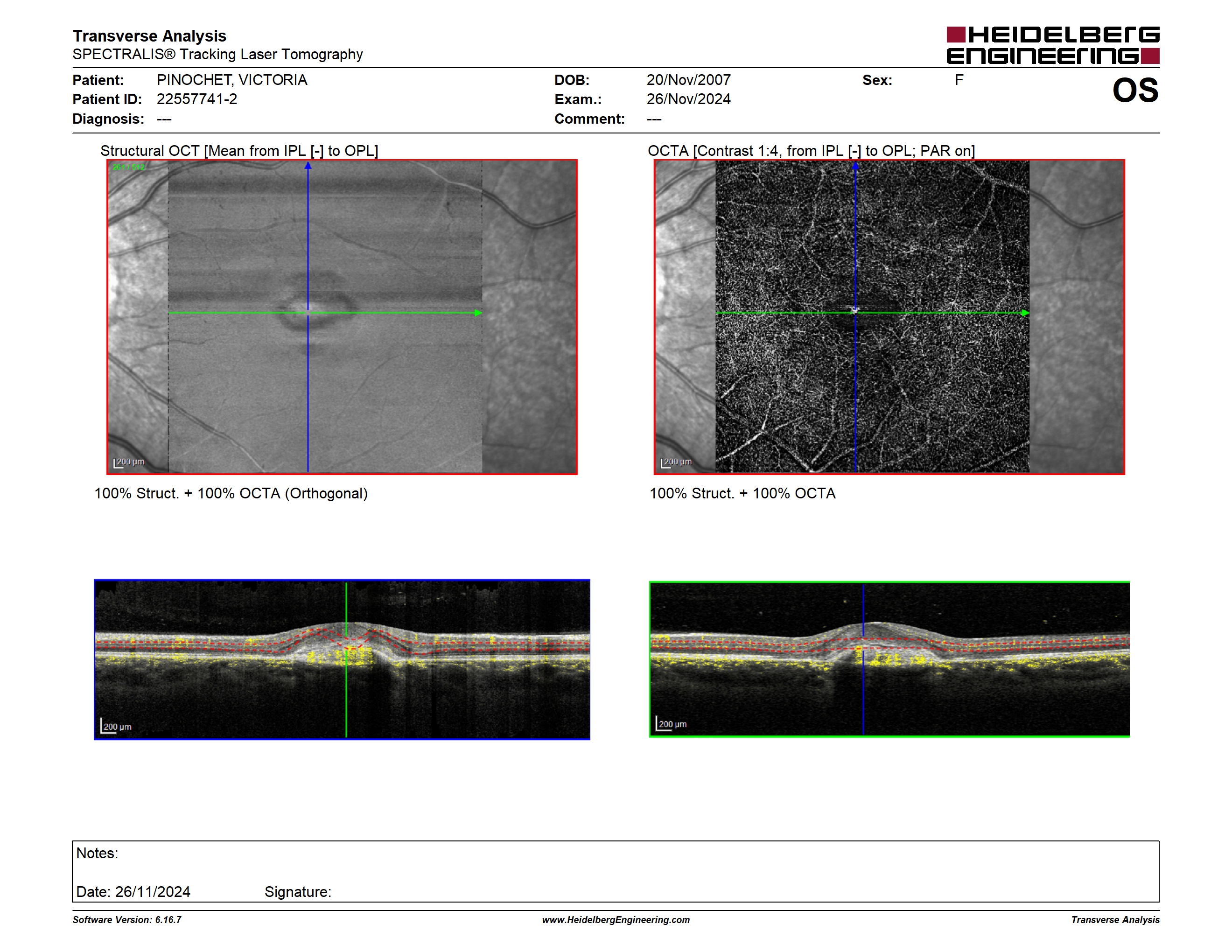Screen dimensions: 1232x952
Task: Click the Patient ID value 22557741-2
Action: 197,99
